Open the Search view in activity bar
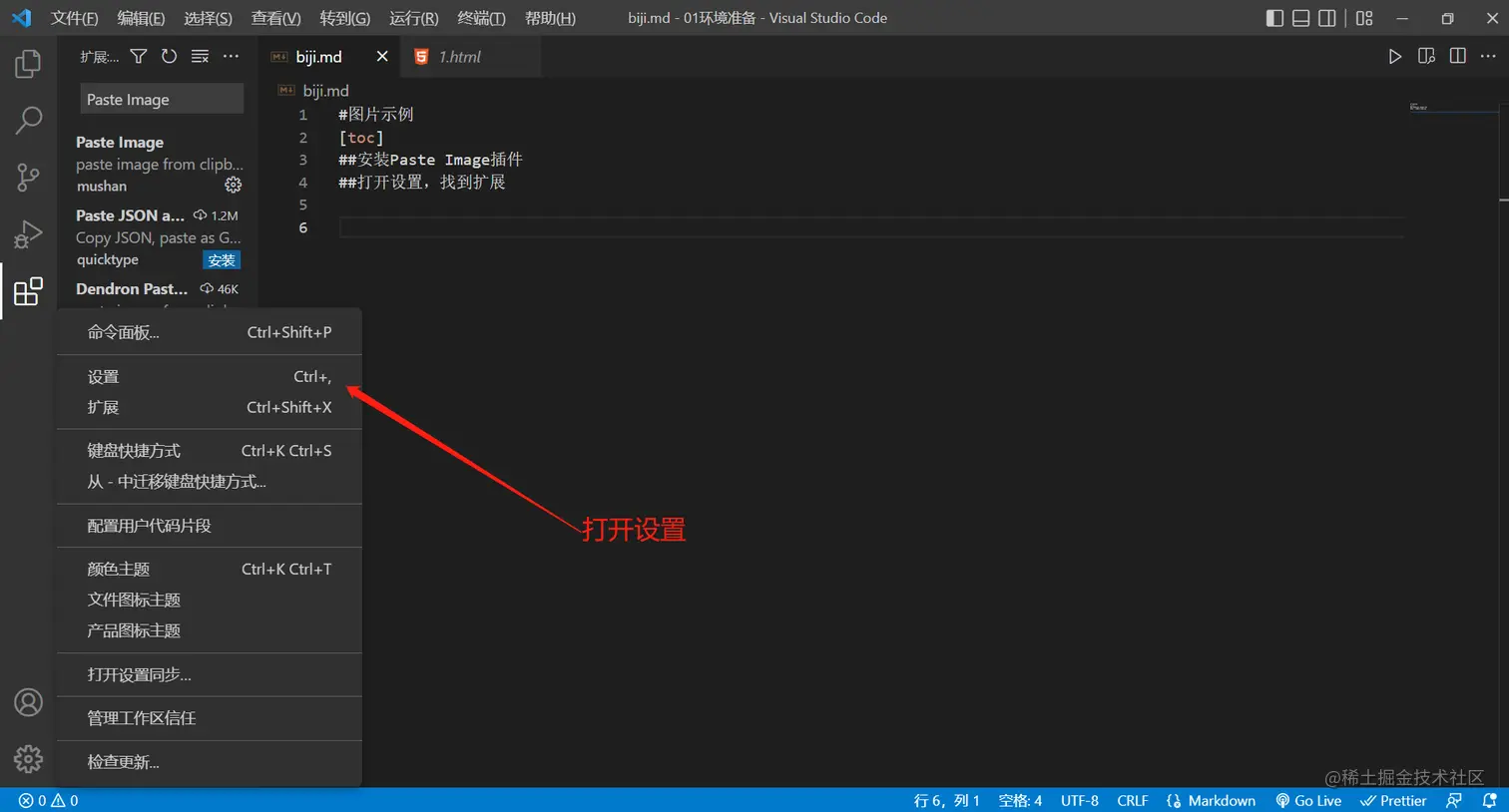Image resolution: width=1509 pixels, height=812 pixels. tap(28, 121)
